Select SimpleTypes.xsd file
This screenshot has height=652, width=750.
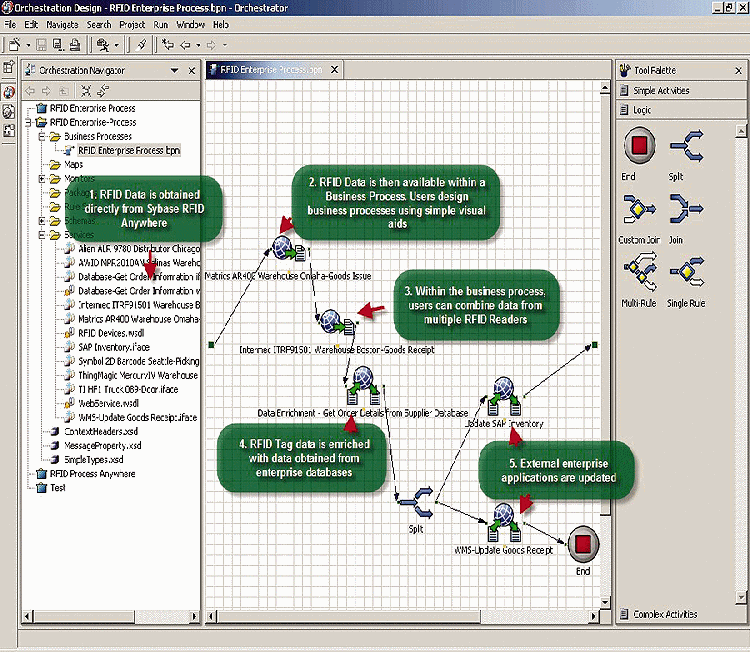click(94, 460)
